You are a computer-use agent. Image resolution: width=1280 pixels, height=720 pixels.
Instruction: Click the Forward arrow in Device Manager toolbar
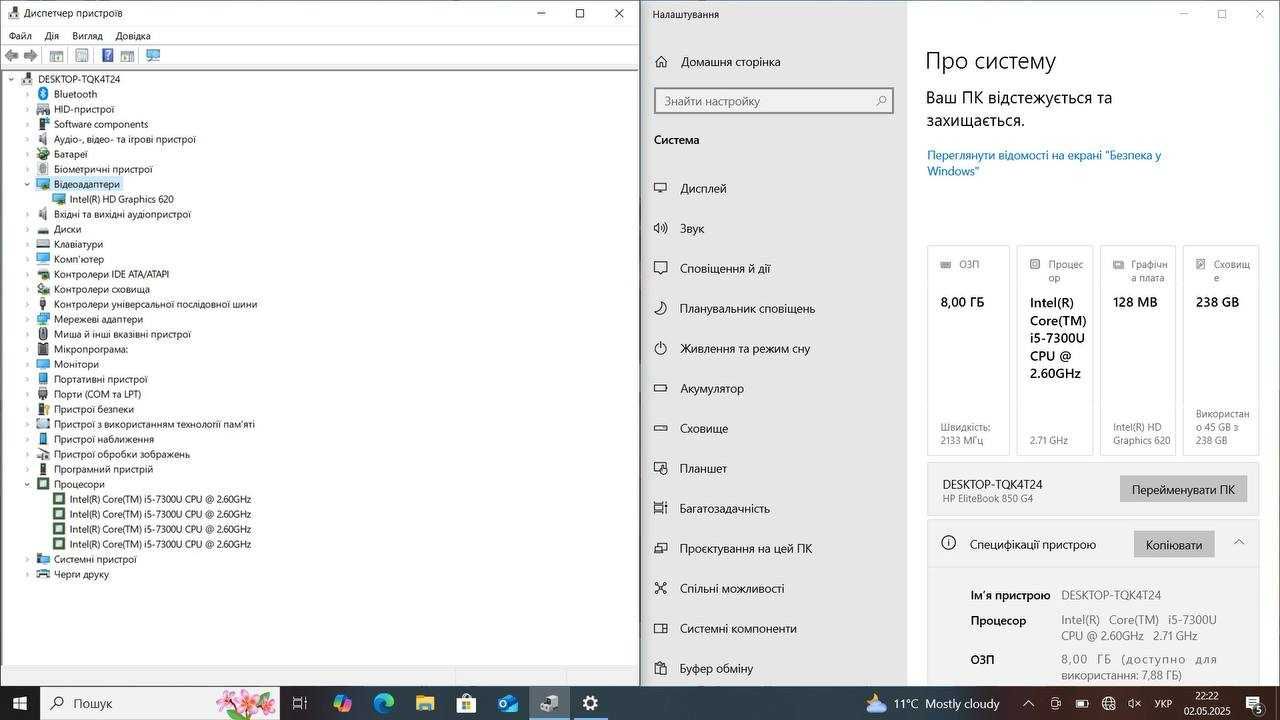[31, 56]
